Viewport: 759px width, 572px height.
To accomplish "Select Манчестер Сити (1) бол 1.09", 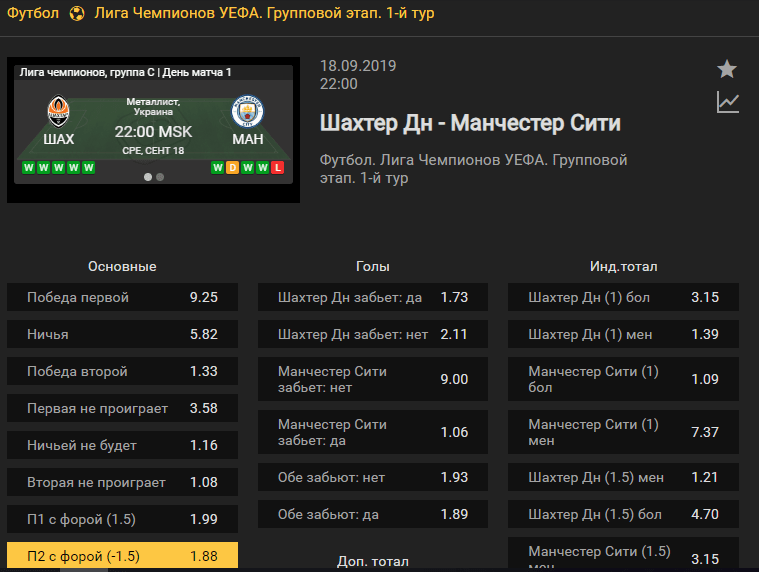I will (623, 379).
